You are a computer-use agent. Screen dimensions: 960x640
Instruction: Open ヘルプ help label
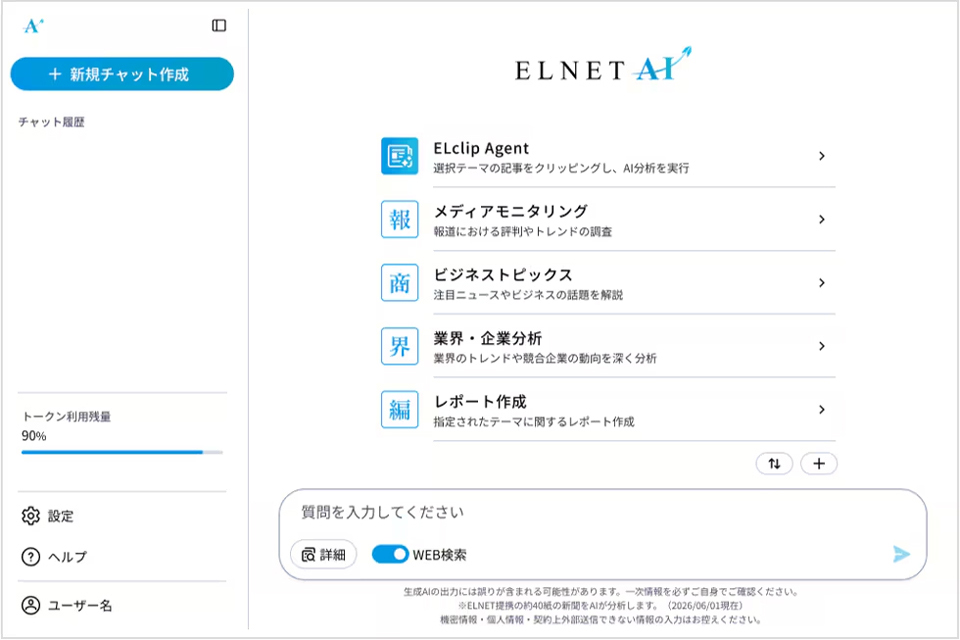(x=67, y=557)
